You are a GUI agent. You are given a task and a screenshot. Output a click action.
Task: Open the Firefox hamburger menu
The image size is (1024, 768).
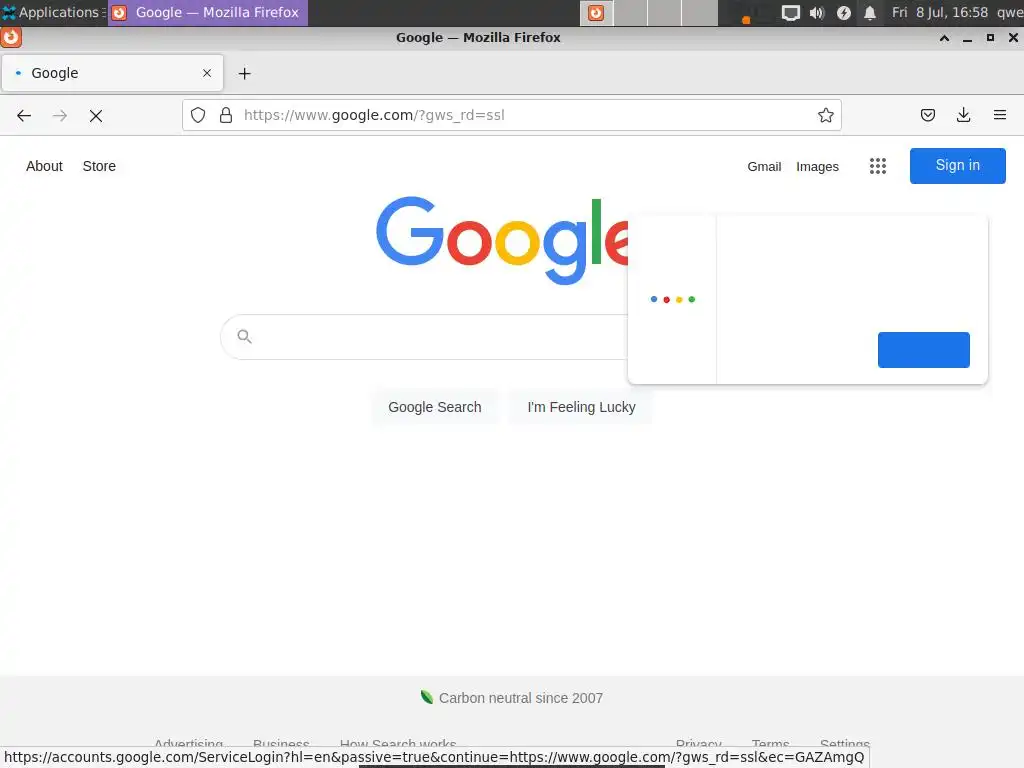coord(1000,116)
